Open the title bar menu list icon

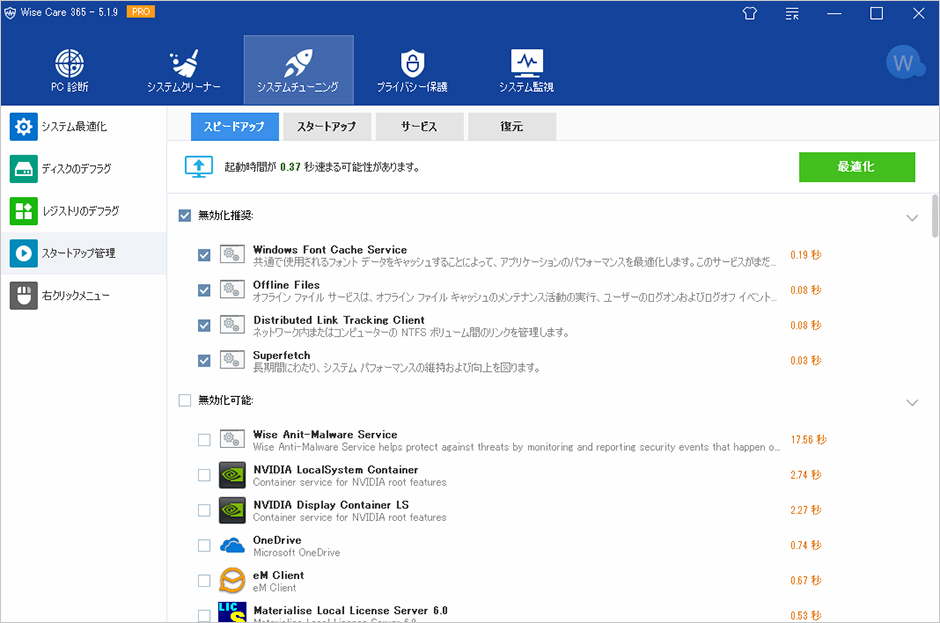pos(792,13)
